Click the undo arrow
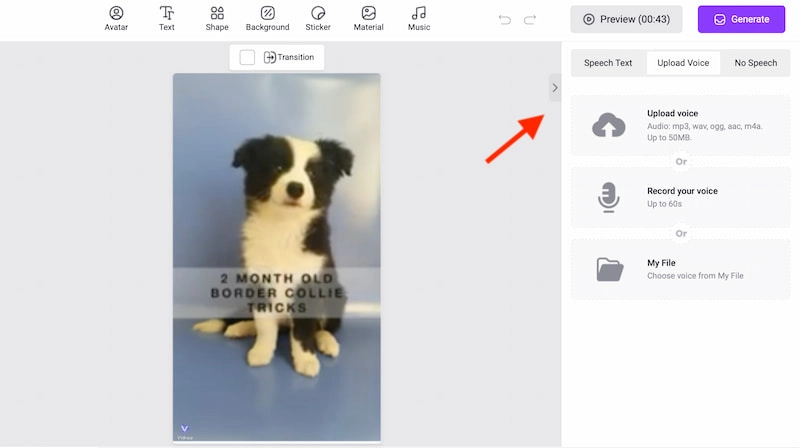Viewport: 800px width, 448px height. click(504, 19)
